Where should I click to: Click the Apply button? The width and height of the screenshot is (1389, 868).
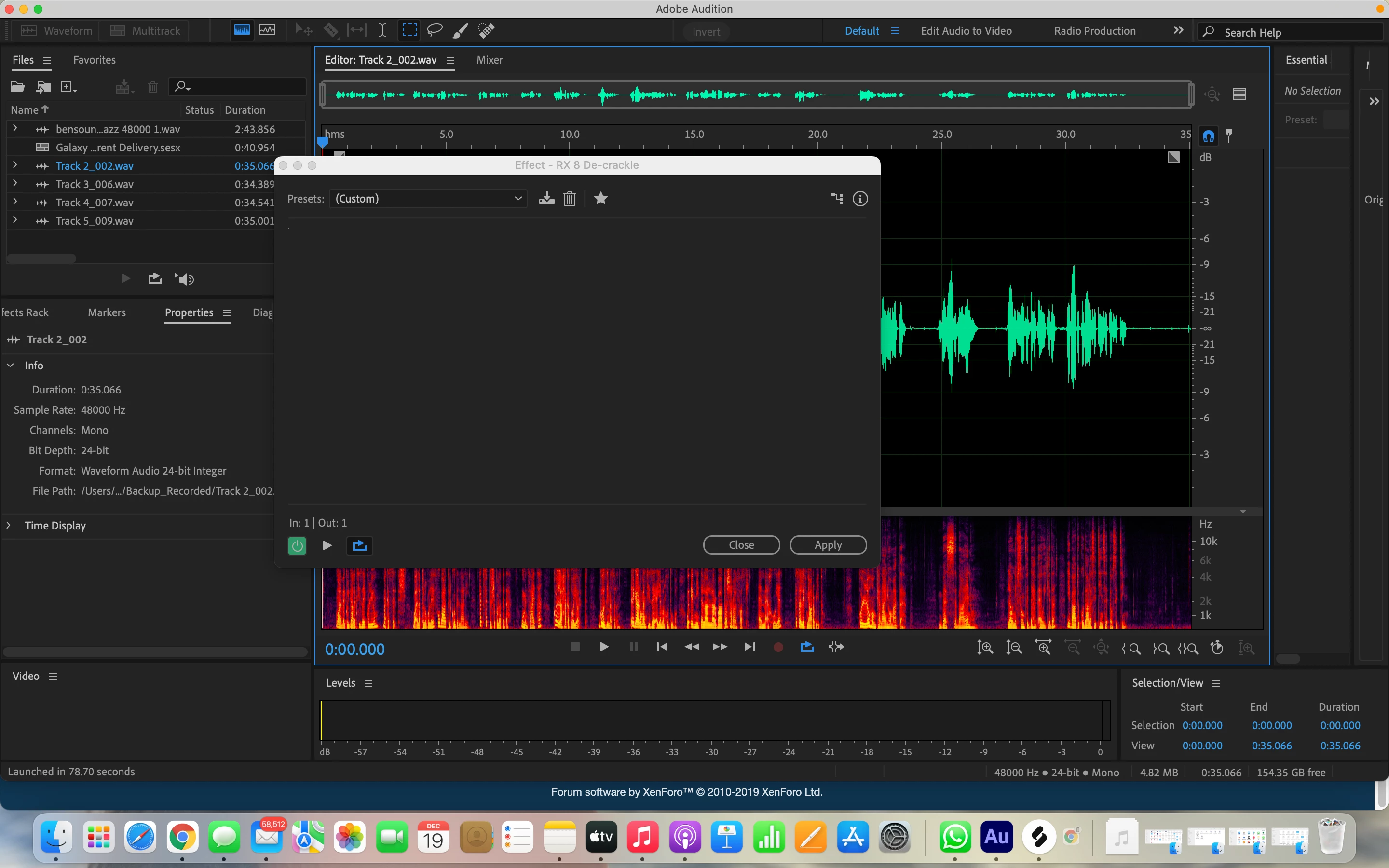point(828,545)
